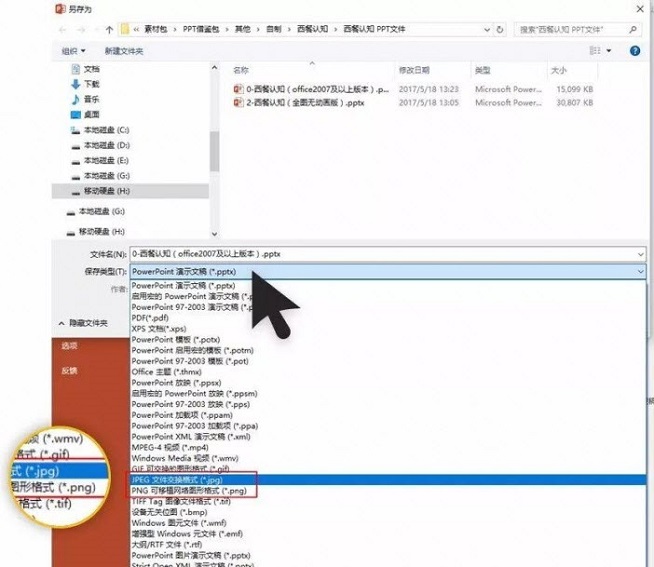654x567 pixels.
Task: Collapse the 保存类型 combo box arrow
Action: 641,272
